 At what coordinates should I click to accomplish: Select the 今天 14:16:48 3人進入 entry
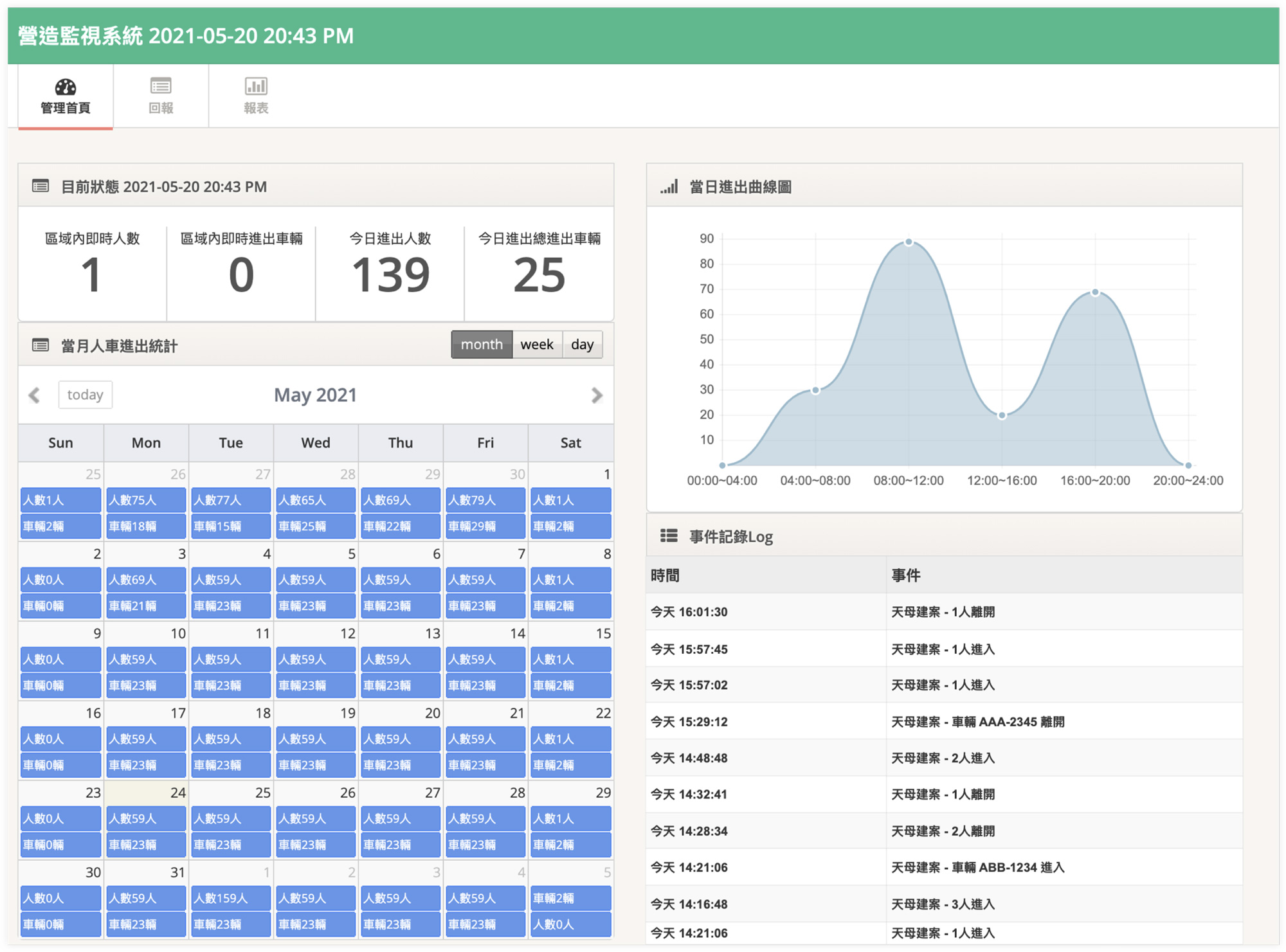[944, 904]
